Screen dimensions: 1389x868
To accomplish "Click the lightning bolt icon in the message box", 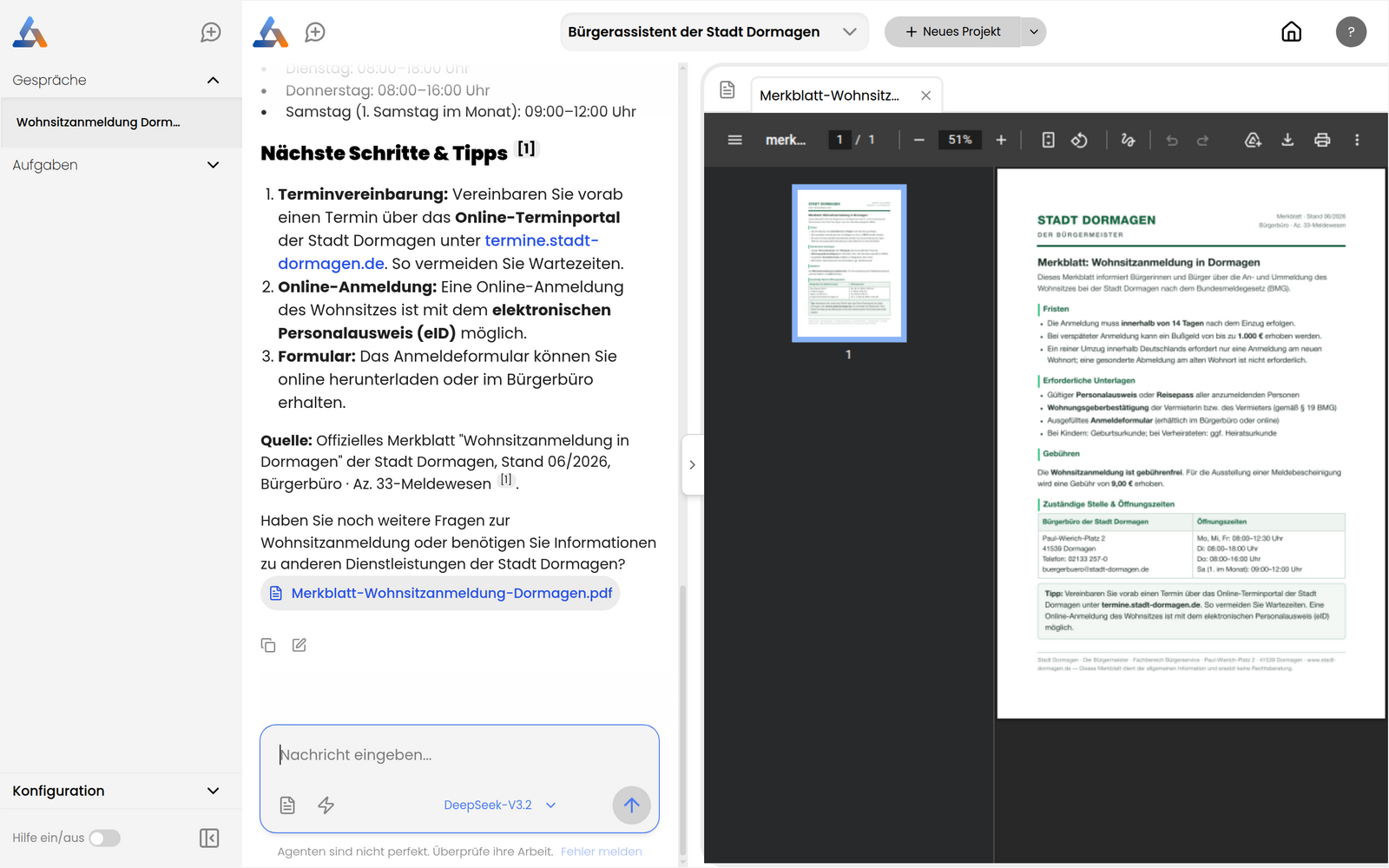I will click(326, 806).
